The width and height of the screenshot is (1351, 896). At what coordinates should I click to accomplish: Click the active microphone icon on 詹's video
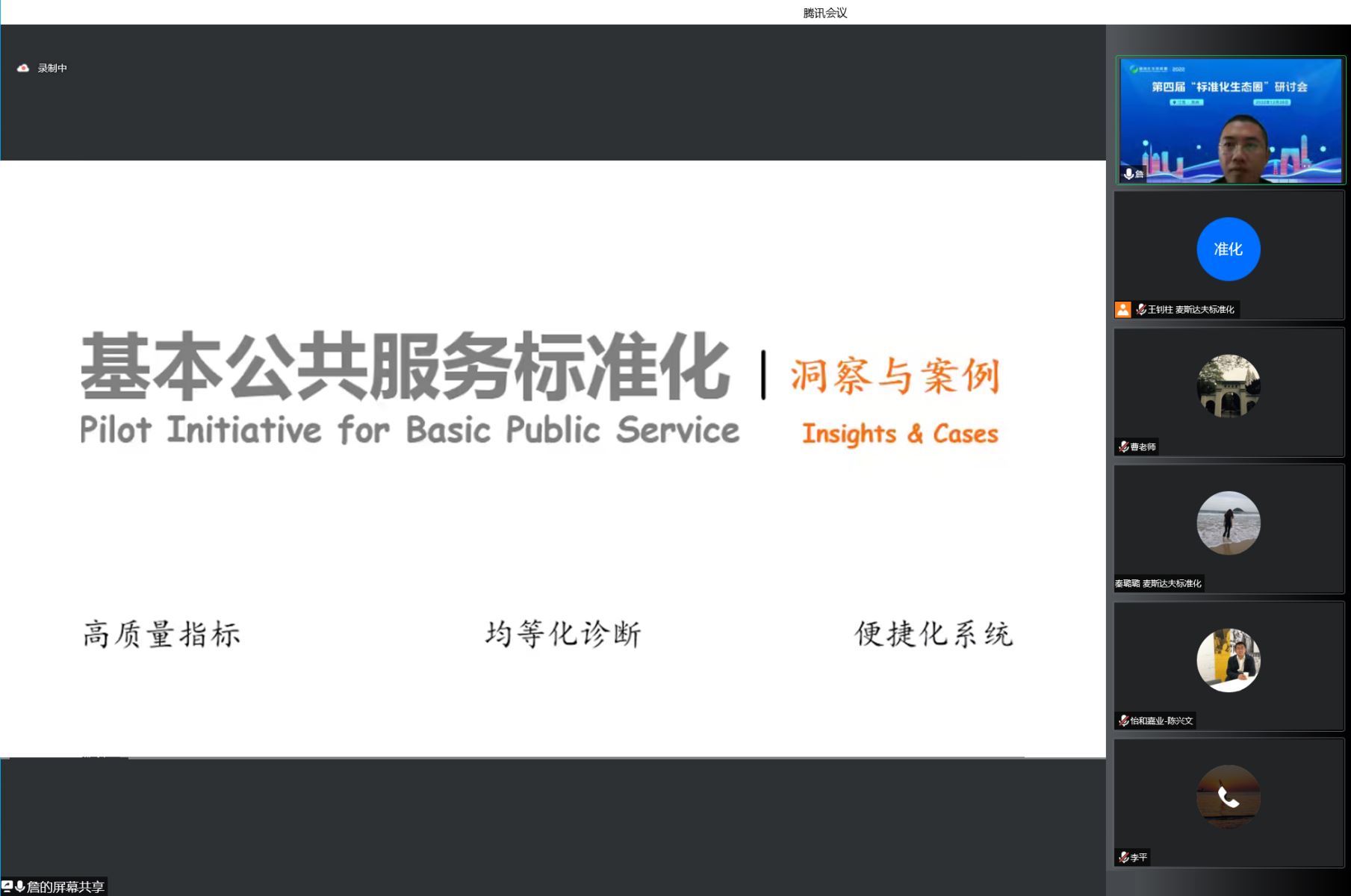pyautogui.click(x=1128, y=174)
